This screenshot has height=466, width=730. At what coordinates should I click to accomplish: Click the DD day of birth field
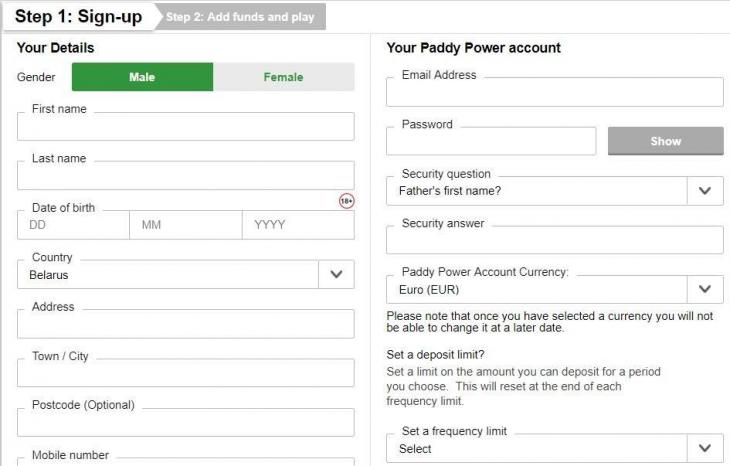click(x=73, y=225)
